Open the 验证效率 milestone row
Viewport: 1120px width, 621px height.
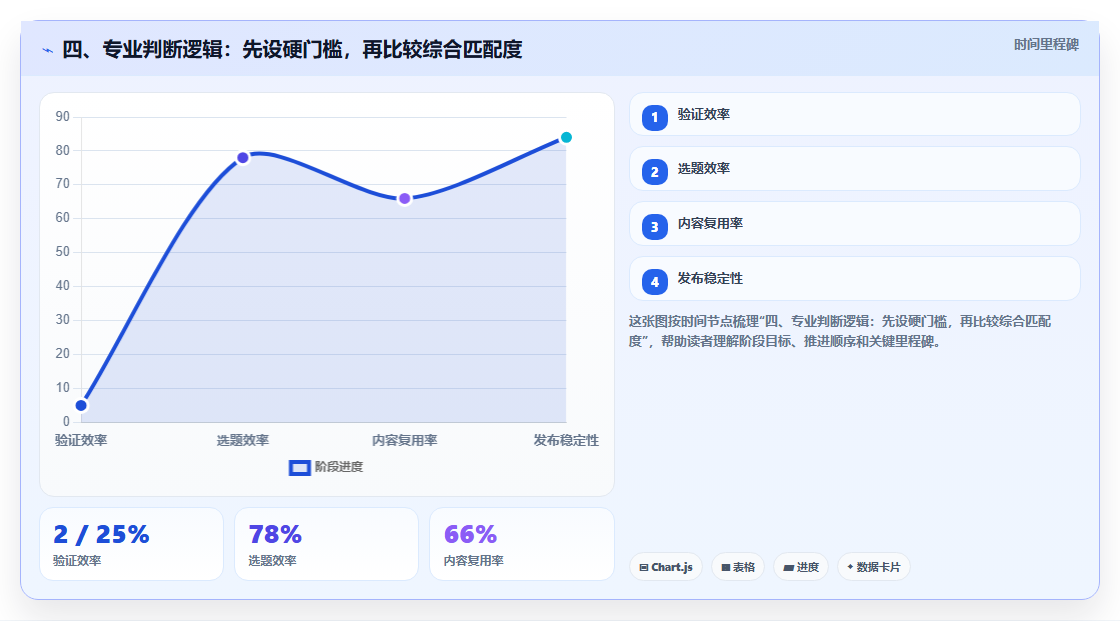tap(854, 114)
